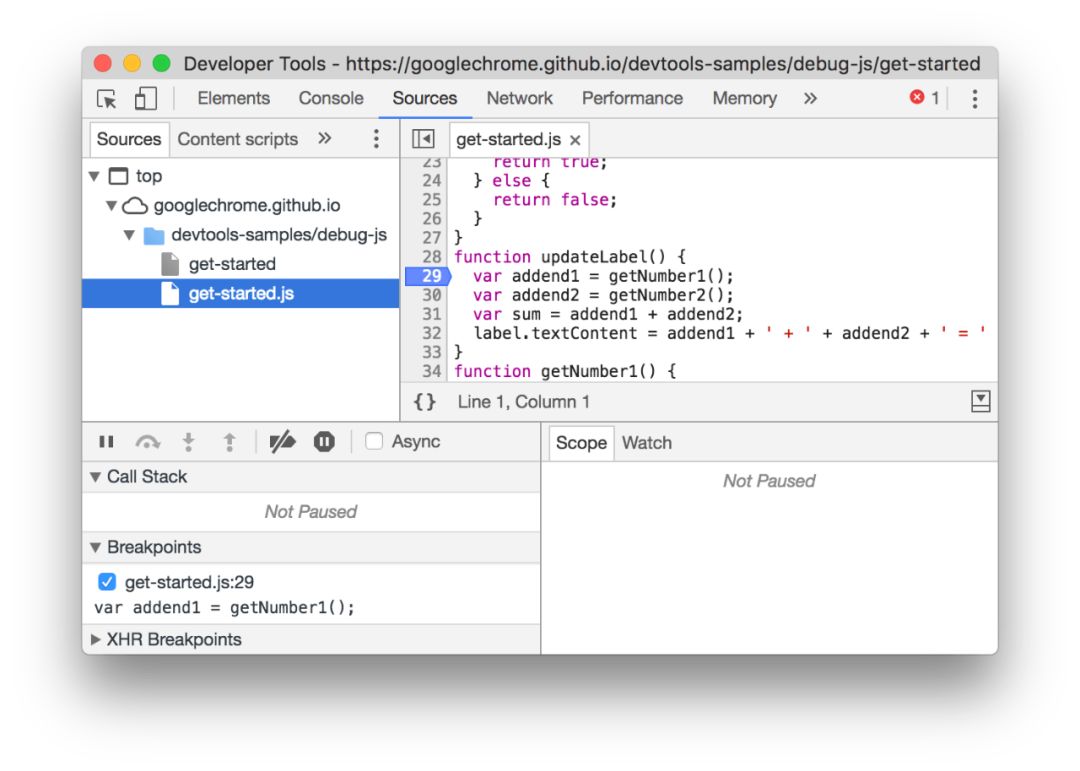
Task: Pause script execution button
Action: pyautogui.click(x=106, y=442)
